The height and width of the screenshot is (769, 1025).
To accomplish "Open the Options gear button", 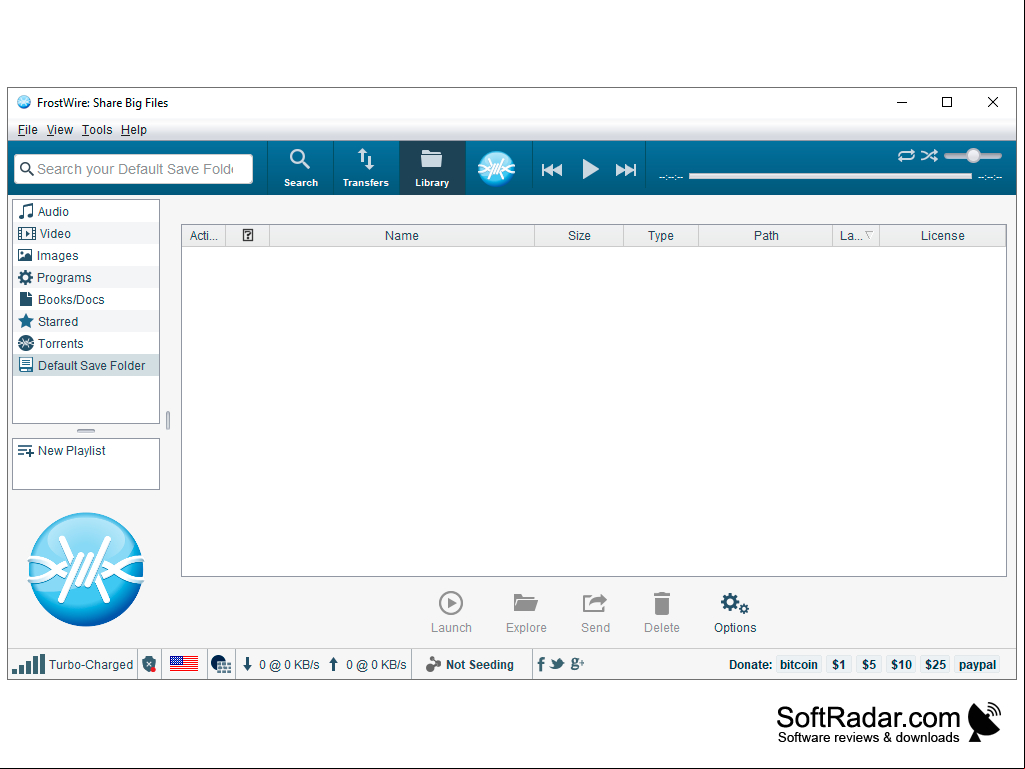I will [x=735, y=612].
